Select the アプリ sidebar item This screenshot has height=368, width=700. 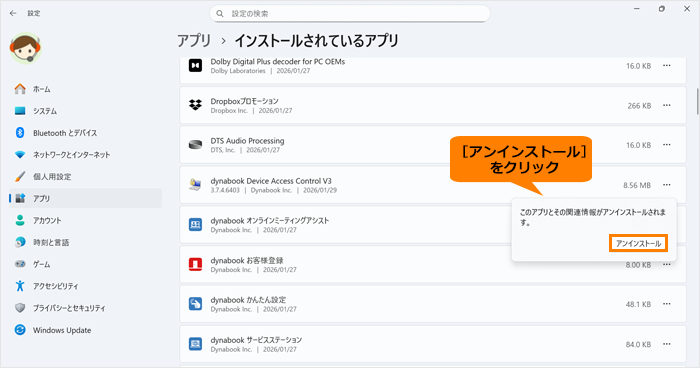pos(85,198)
